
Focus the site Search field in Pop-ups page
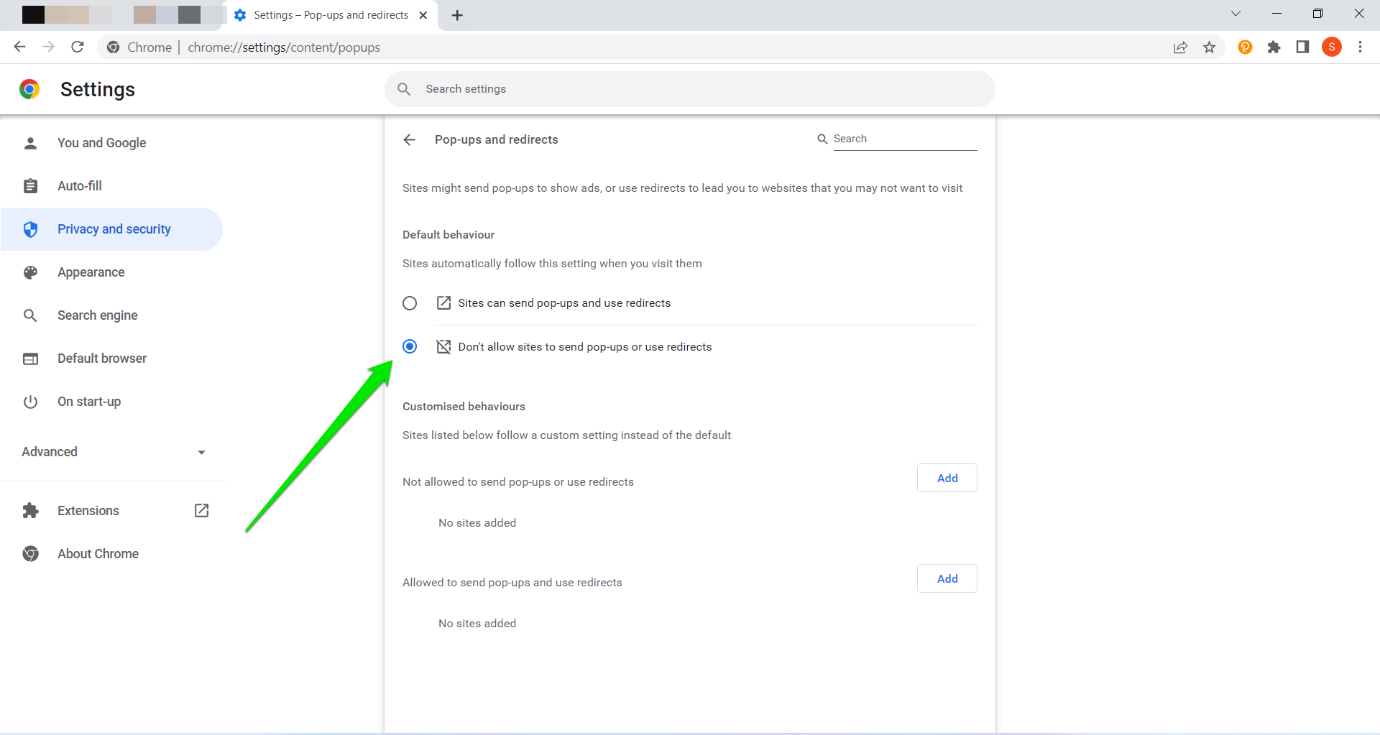pyautogui.click(x=905, y=139)
